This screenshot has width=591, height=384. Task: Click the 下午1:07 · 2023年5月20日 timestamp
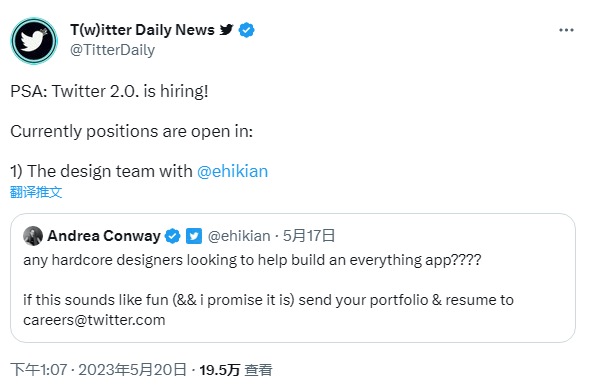click(98, 370)
